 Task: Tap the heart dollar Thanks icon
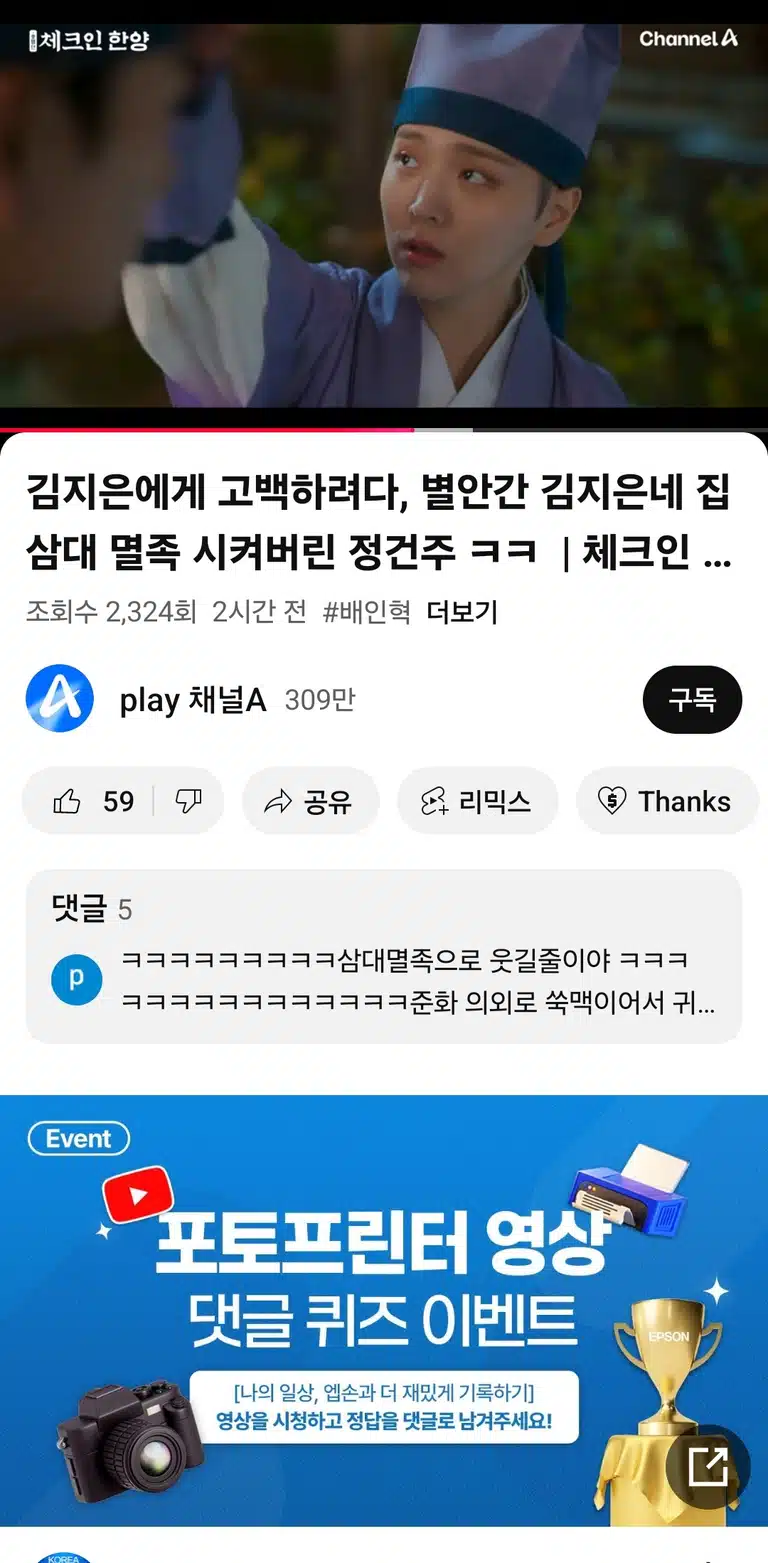611,801
